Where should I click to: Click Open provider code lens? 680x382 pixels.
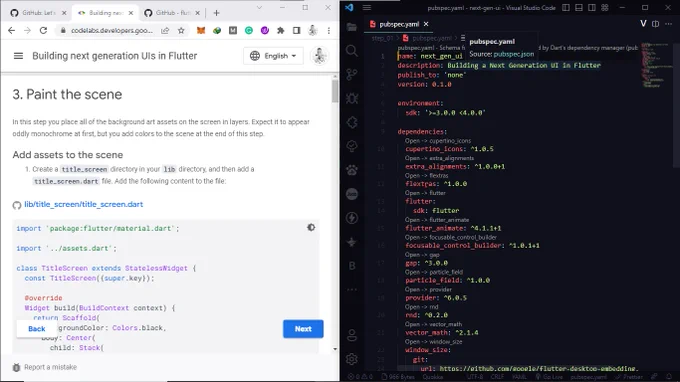pyautogui.click(x=428, y=290)
